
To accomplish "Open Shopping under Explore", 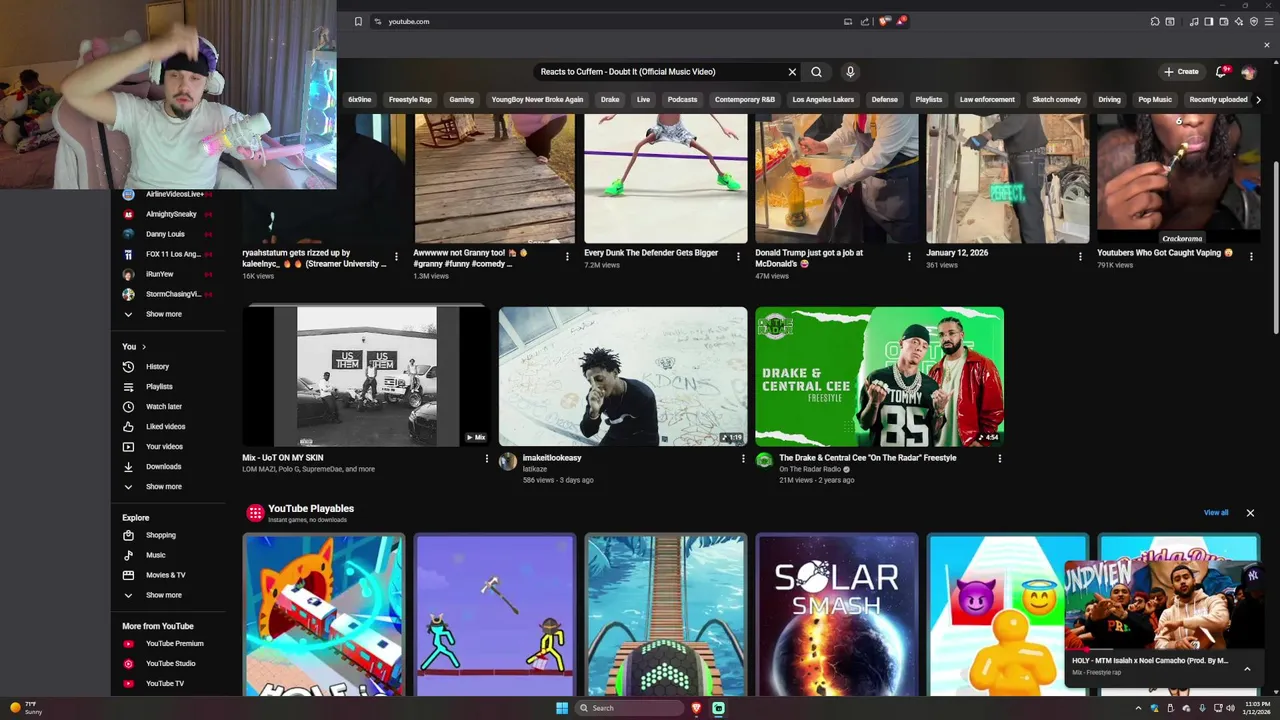I will [160, 535].
